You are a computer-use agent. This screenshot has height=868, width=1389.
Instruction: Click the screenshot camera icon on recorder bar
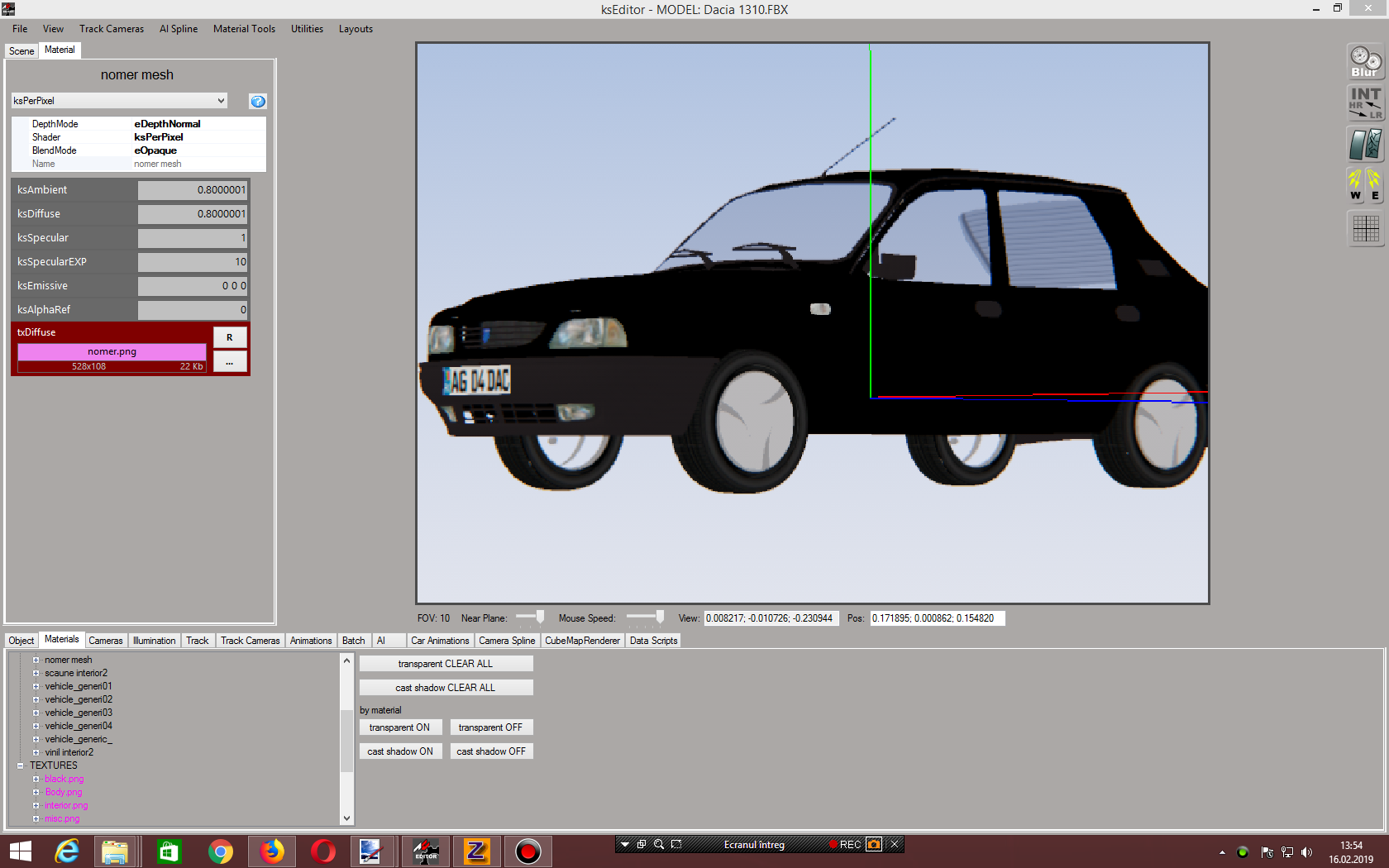[874, 844]
